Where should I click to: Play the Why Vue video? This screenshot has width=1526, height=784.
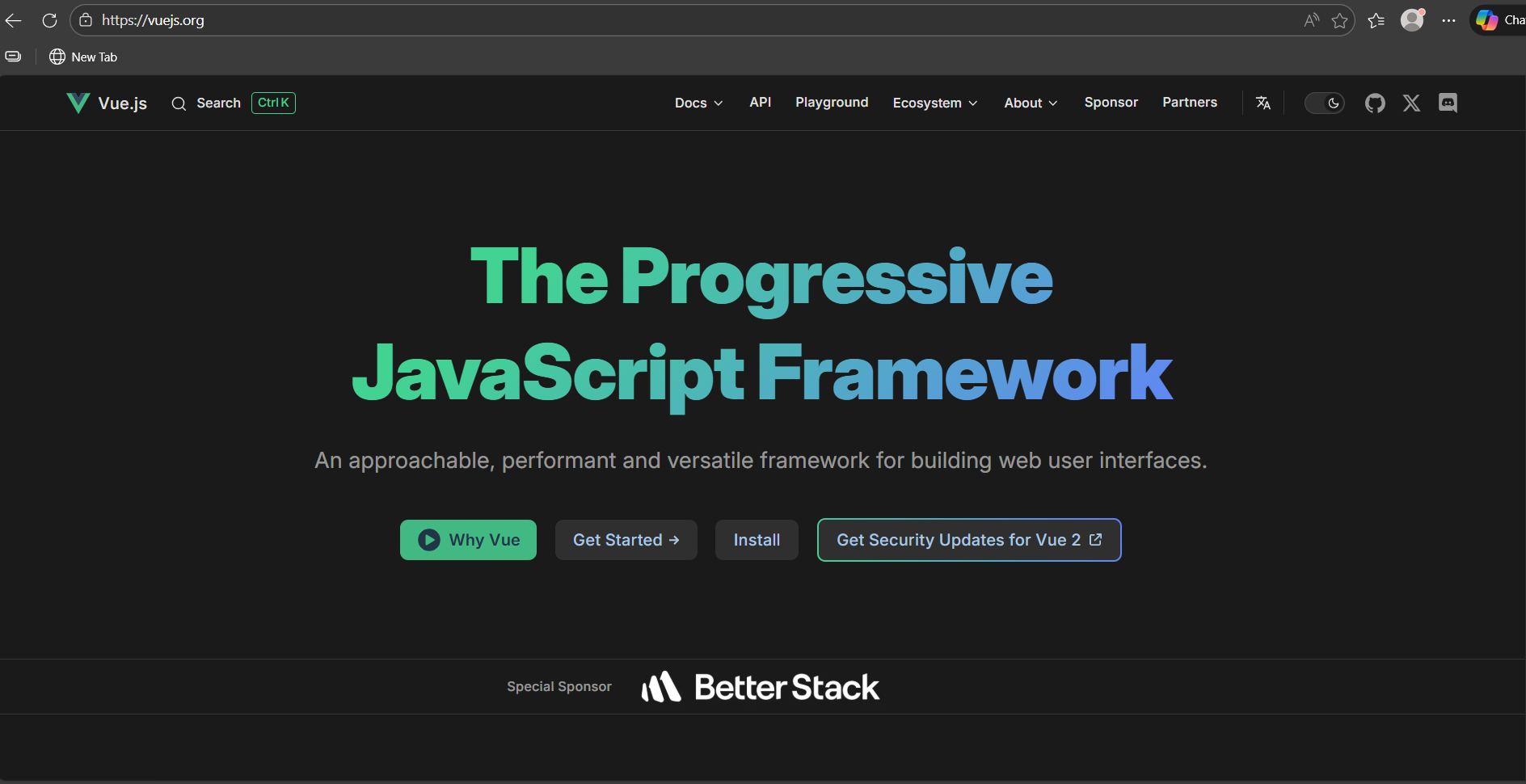click(x=468, y=539)
